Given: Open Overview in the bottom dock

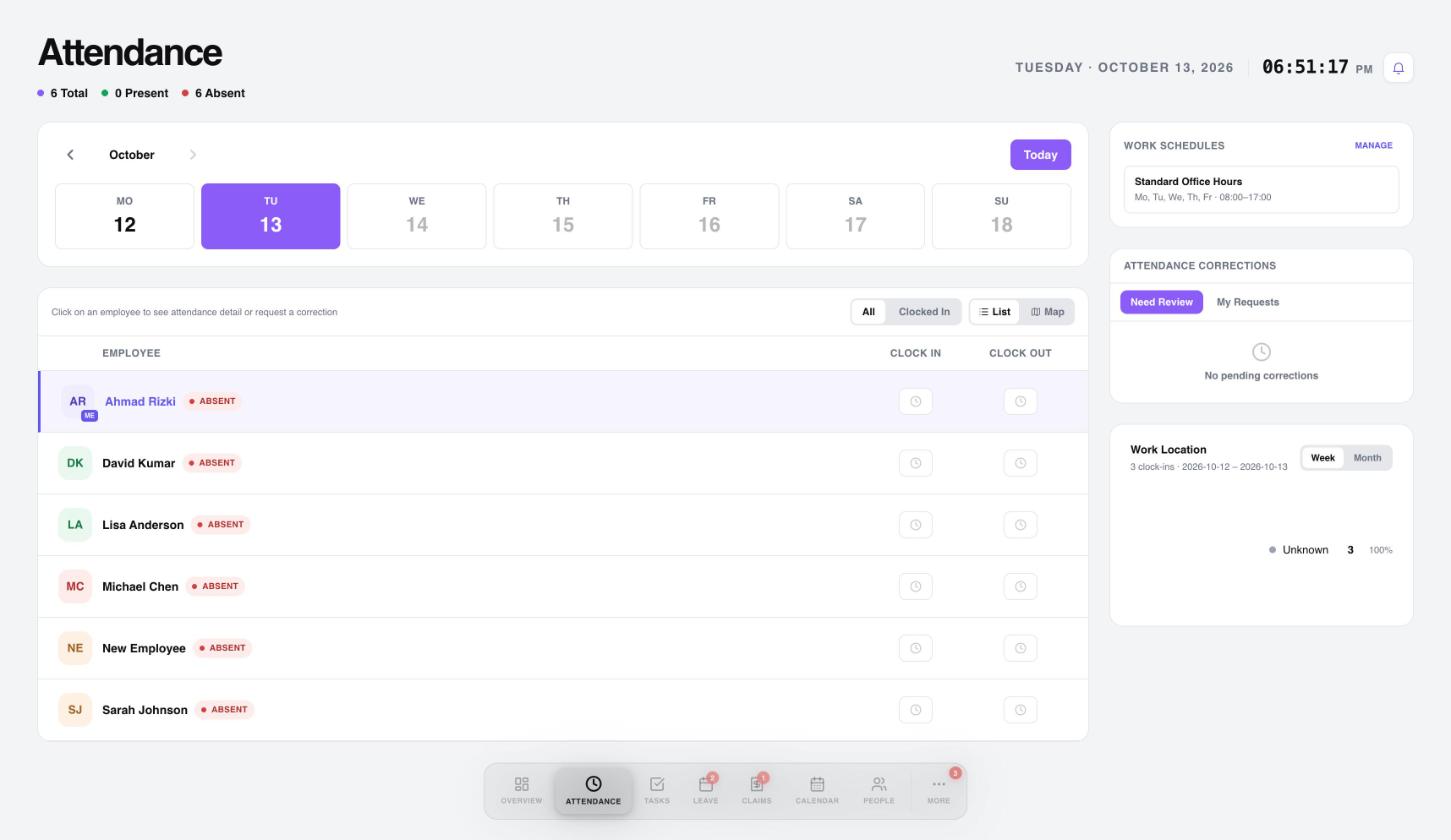Looking at the screenshot, I should (x=521, y=791).
